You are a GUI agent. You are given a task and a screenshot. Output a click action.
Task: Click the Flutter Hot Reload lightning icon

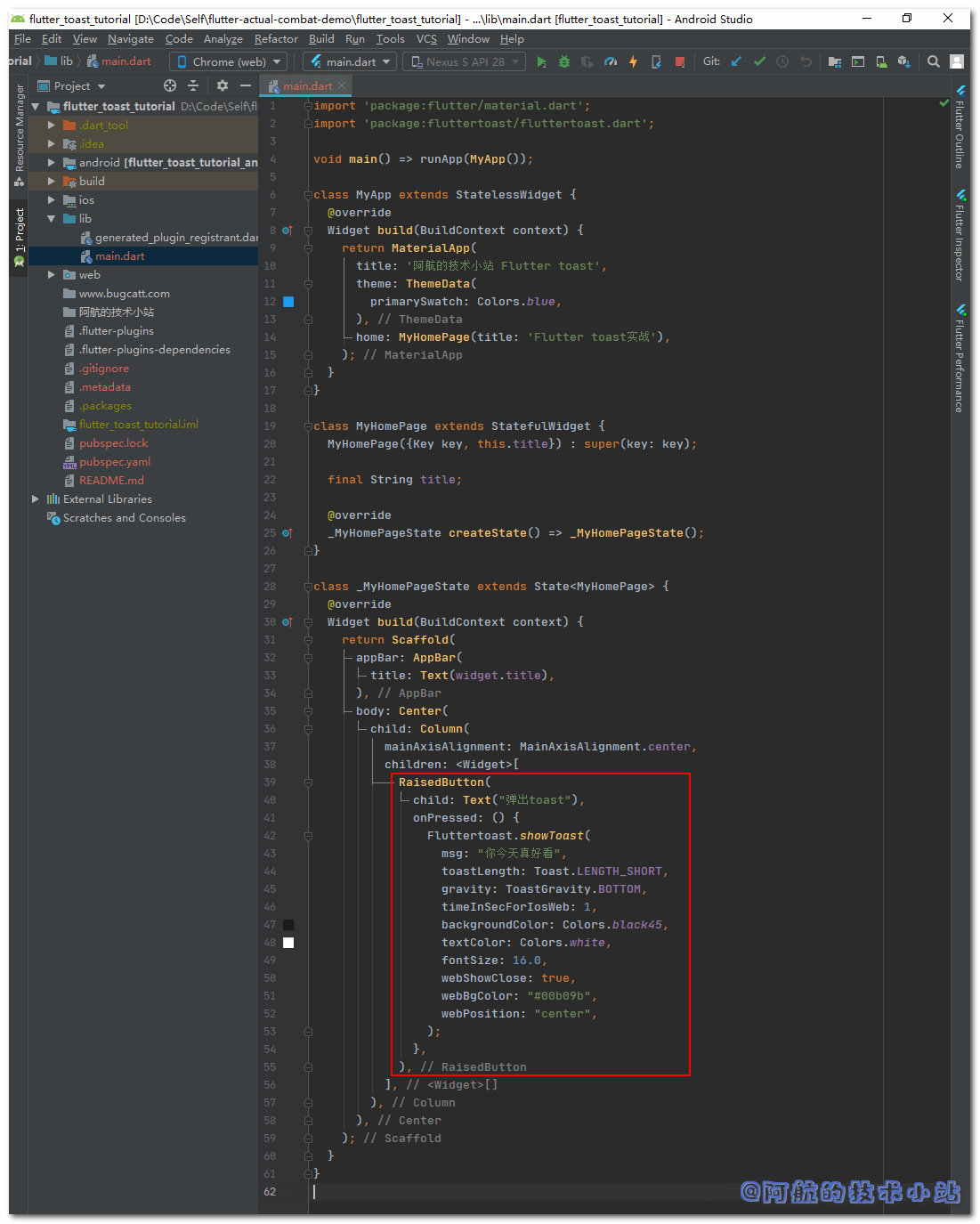[633, 61]
